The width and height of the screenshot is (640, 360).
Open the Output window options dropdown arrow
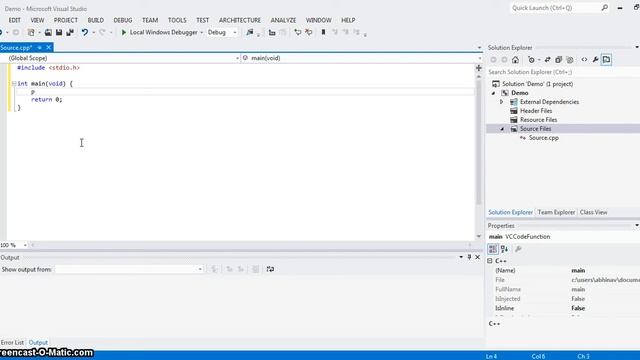click(461, 257)
